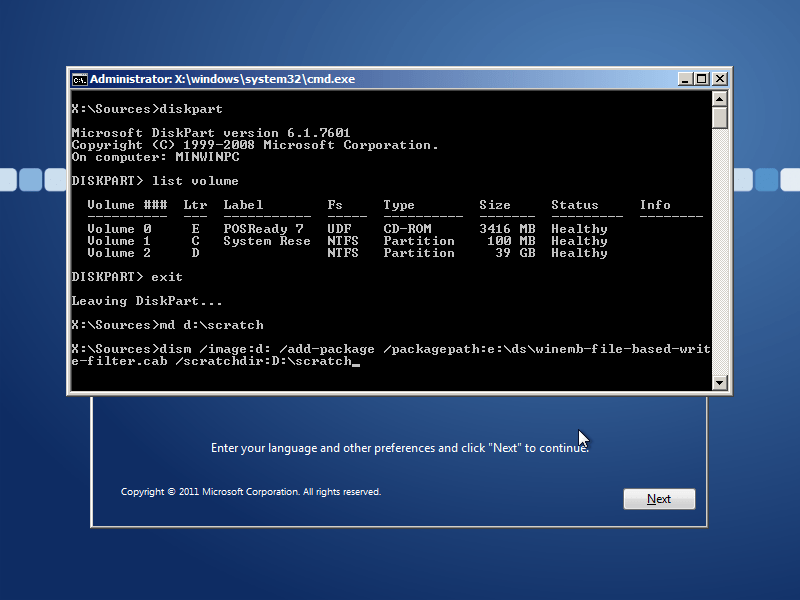The width and height of the screenshot is (800, 600).
Task: Click the 'X:\Sources>diskpart' command line
Action: tap(147, 109)
